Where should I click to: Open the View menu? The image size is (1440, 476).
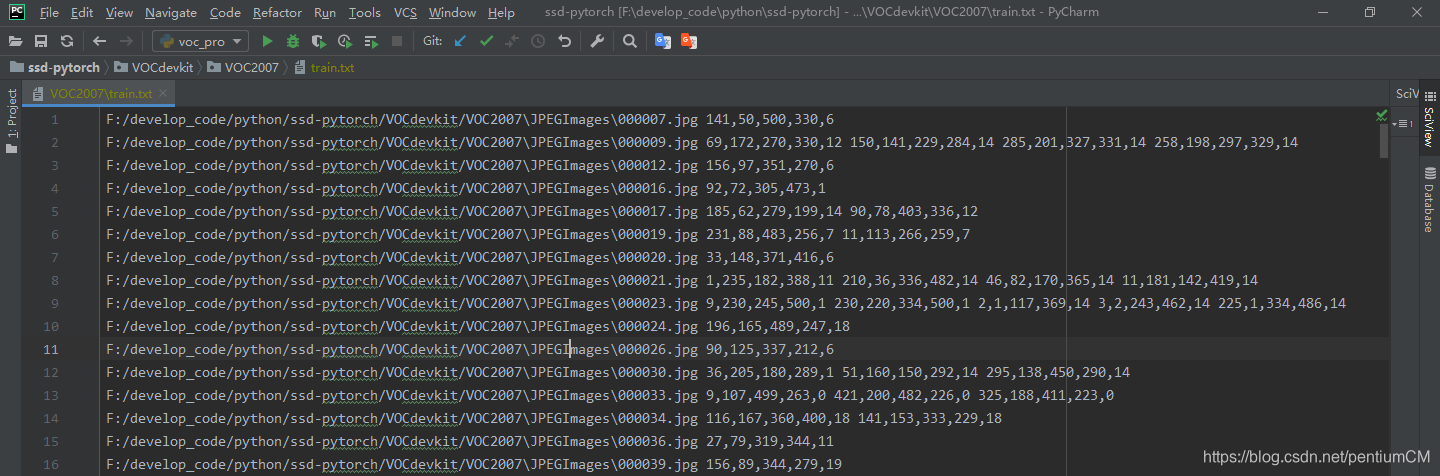[x=119, y=13]
